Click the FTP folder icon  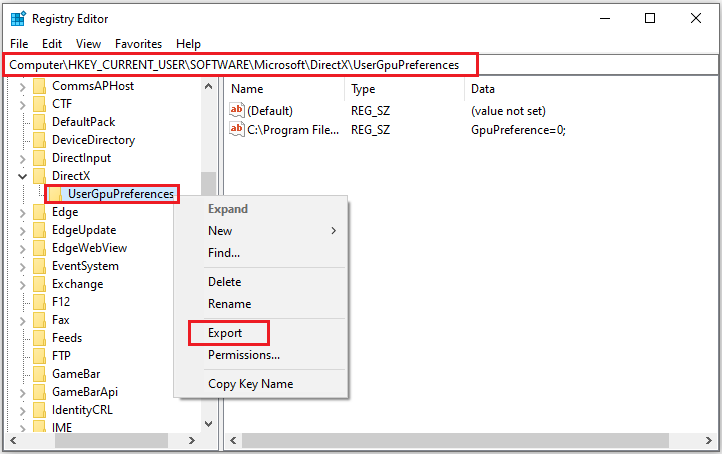(x=40, y=355)
